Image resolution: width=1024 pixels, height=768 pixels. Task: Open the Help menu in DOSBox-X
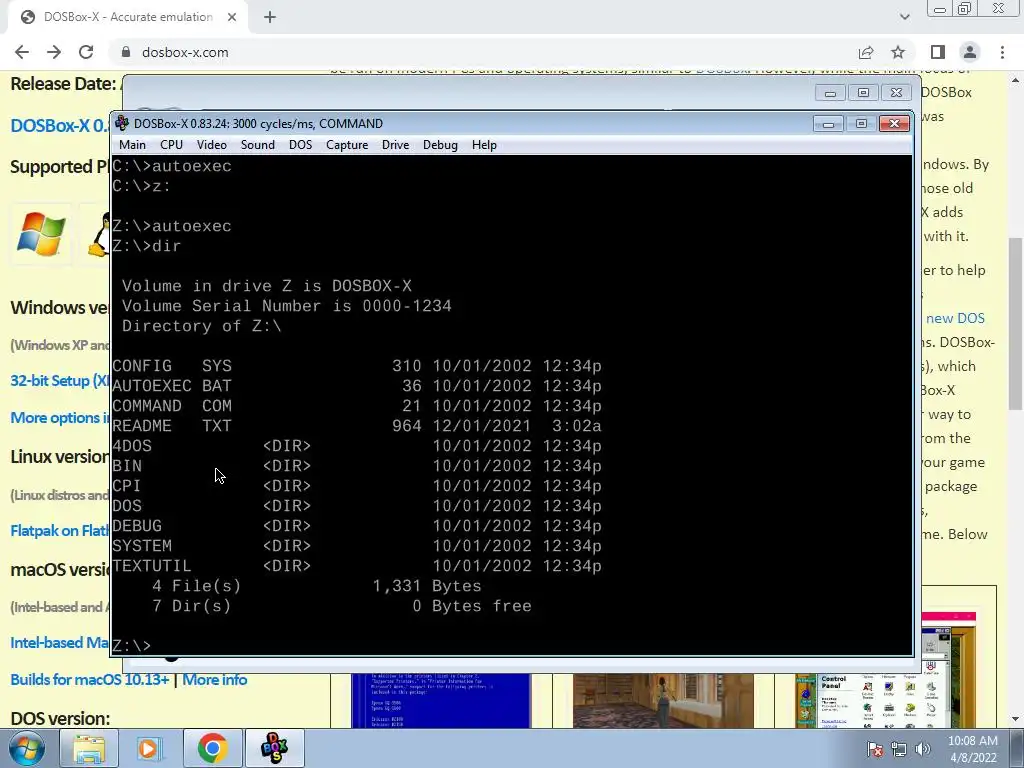(484, 145)
